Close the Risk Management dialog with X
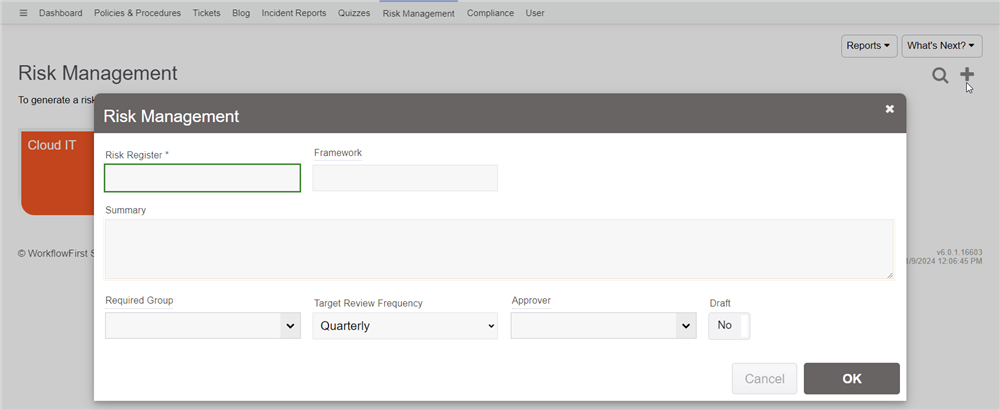 click(x=889, y=109)
